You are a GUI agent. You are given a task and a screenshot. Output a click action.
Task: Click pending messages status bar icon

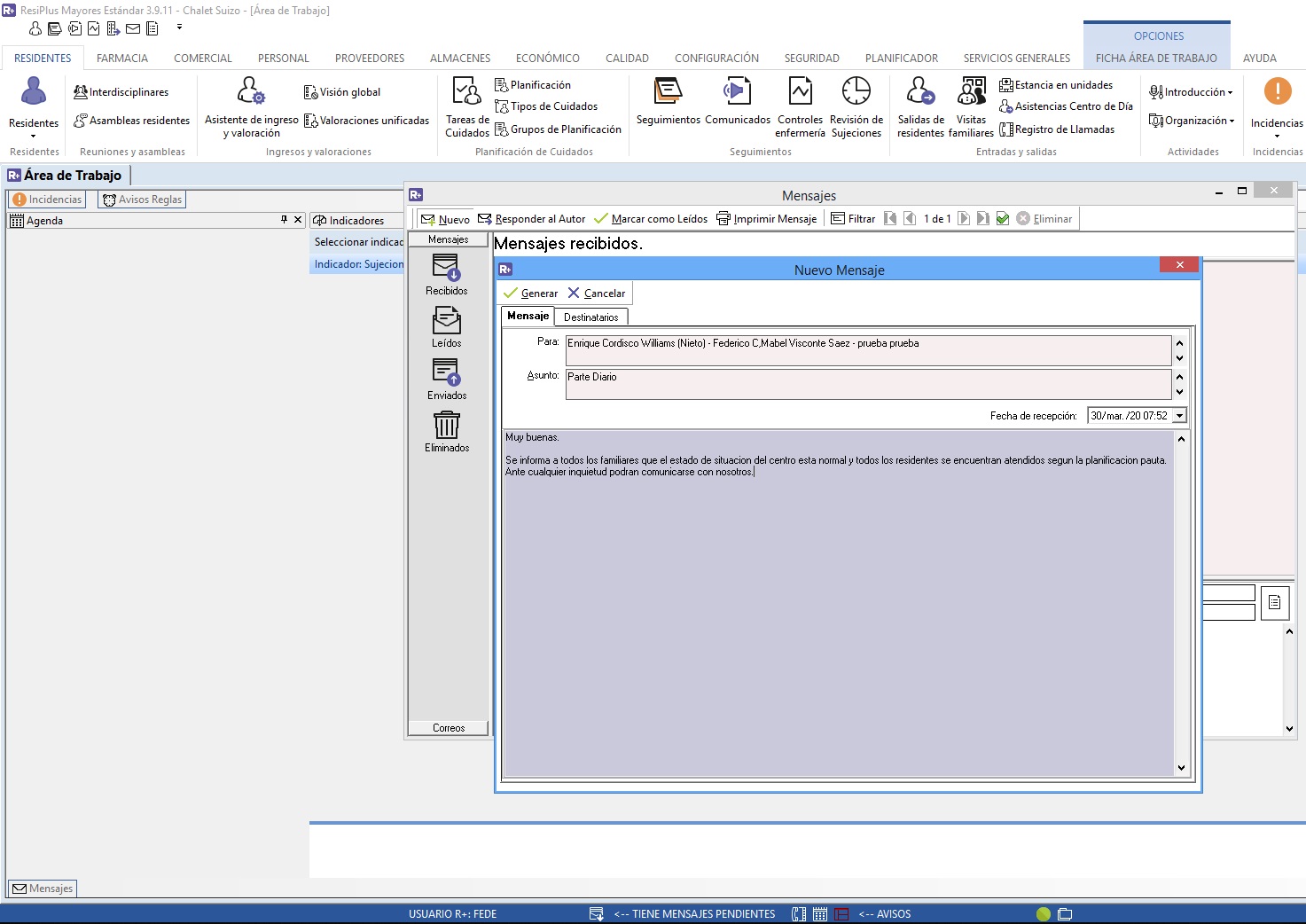pos(597,913)
